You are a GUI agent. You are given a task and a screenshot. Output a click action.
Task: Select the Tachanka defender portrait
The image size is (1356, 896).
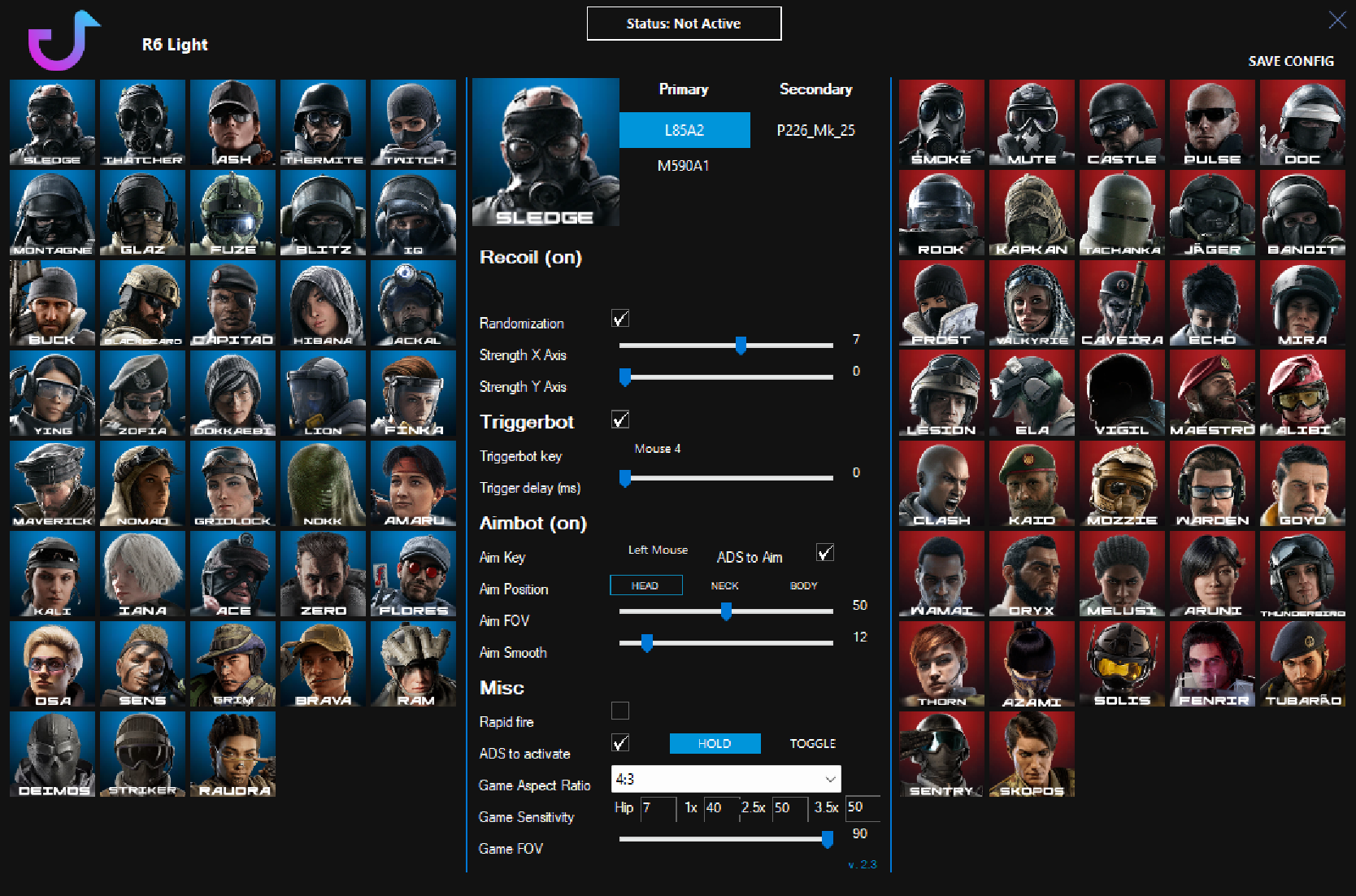(1122, 213)
